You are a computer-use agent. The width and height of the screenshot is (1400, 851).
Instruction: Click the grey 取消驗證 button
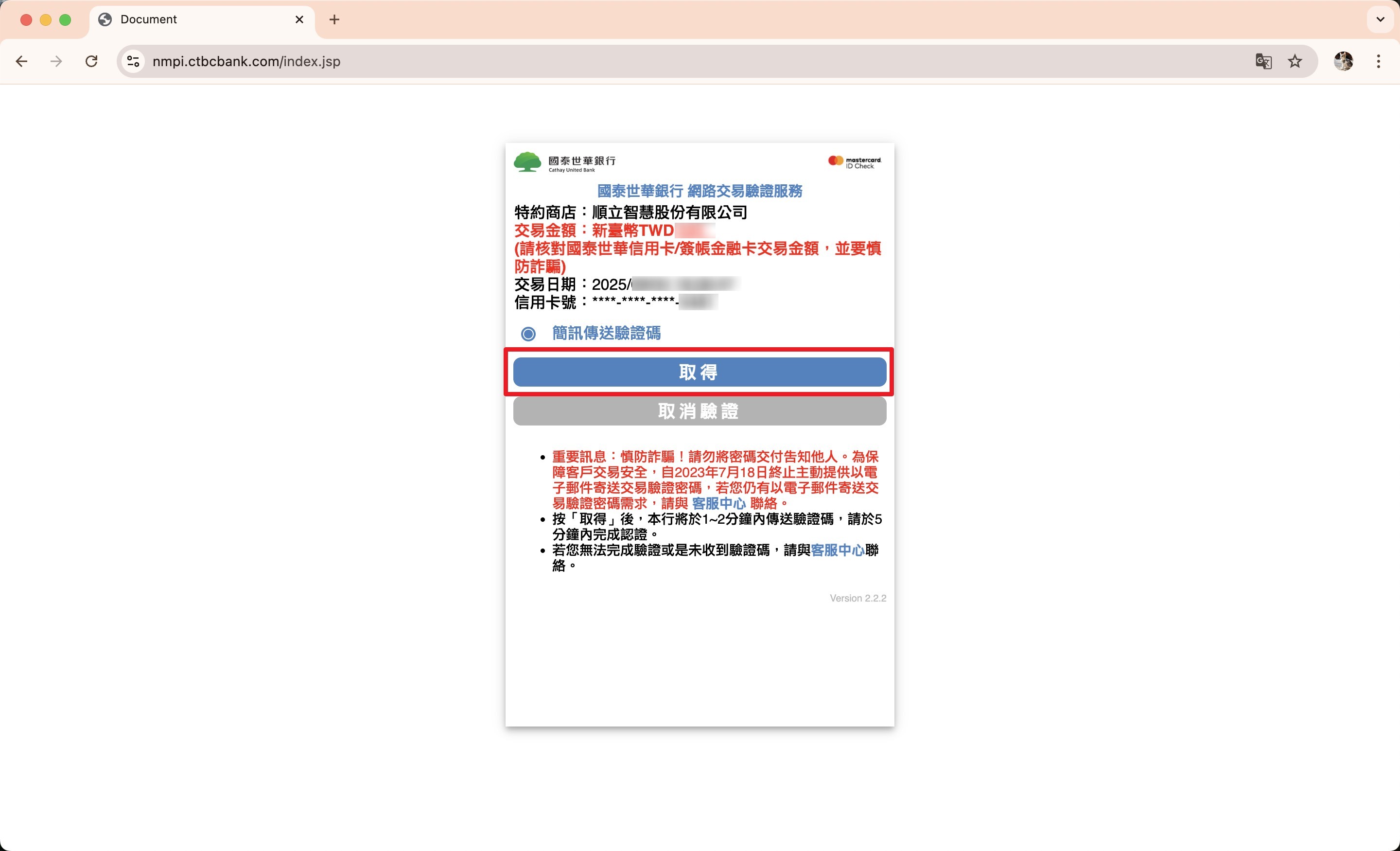pyautogui.click(x=700, y=411)
